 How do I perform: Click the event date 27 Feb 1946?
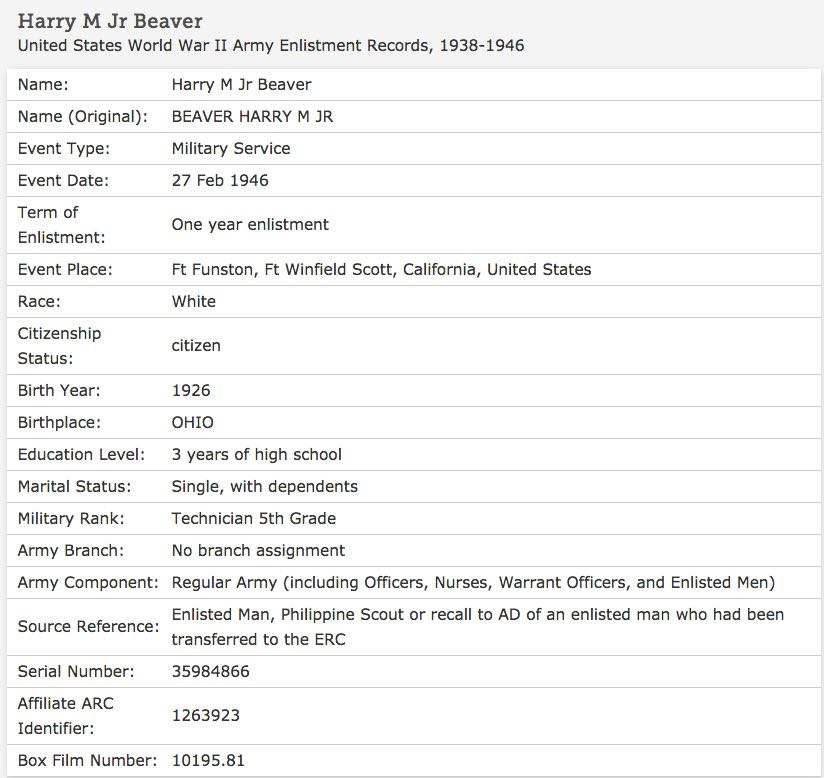click(x=220, y=181)
